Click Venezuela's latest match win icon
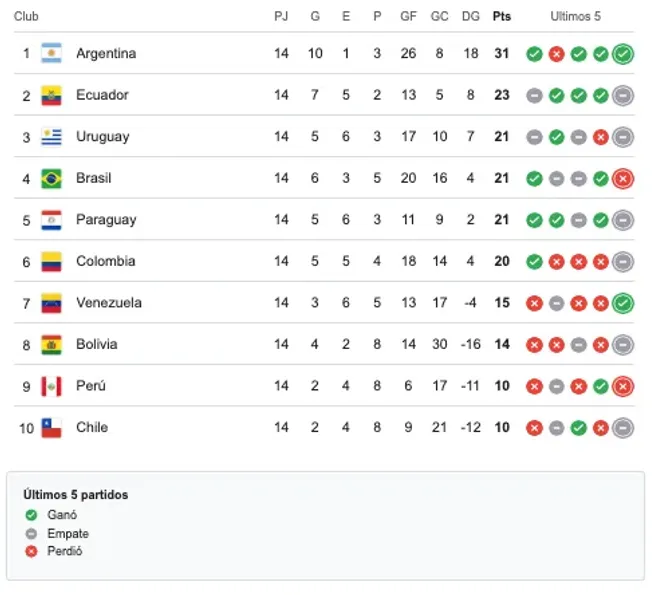 (623, 303)
